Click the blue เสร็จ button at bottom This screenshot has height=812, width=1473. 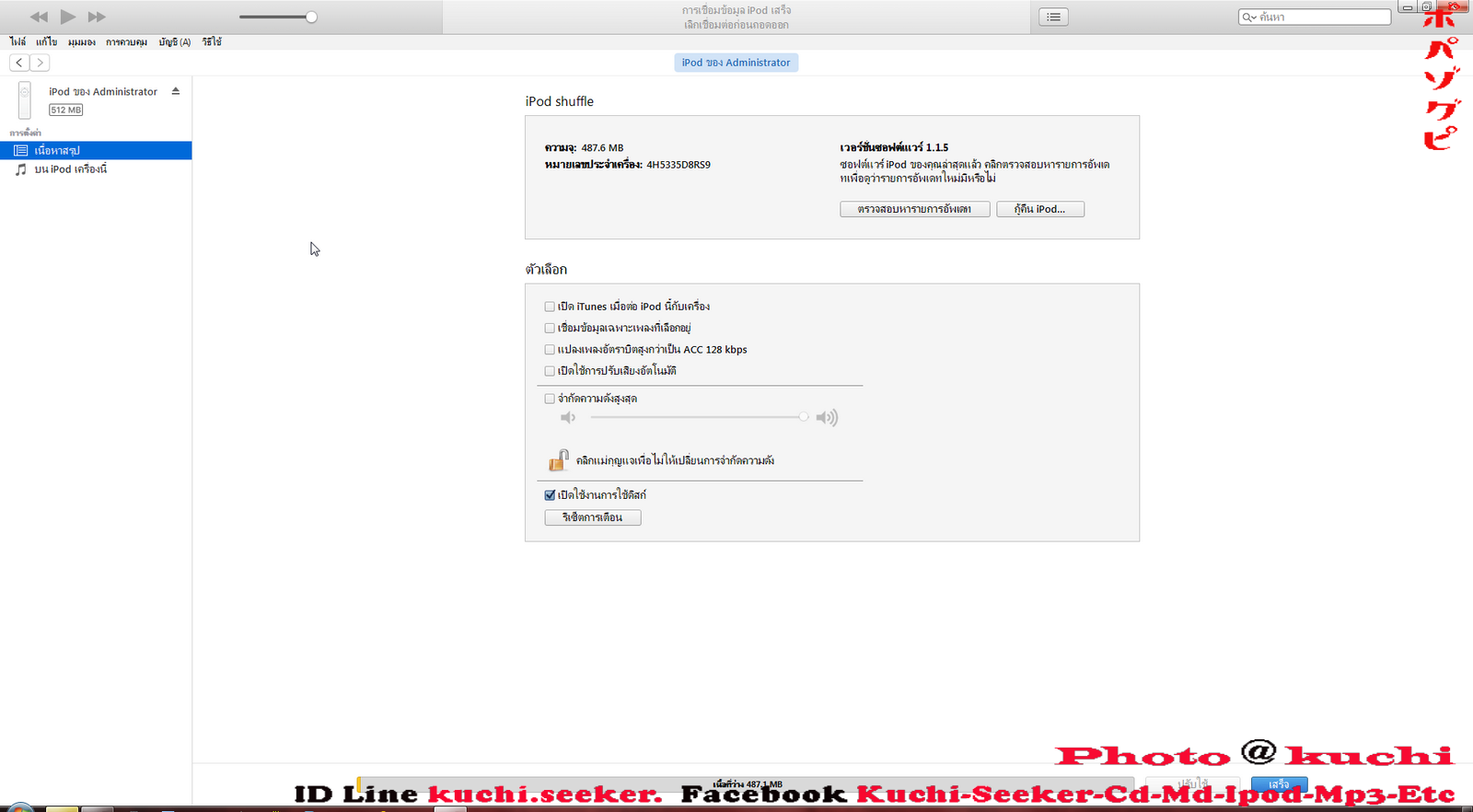pyautogui.click(x=1279, y=784)
